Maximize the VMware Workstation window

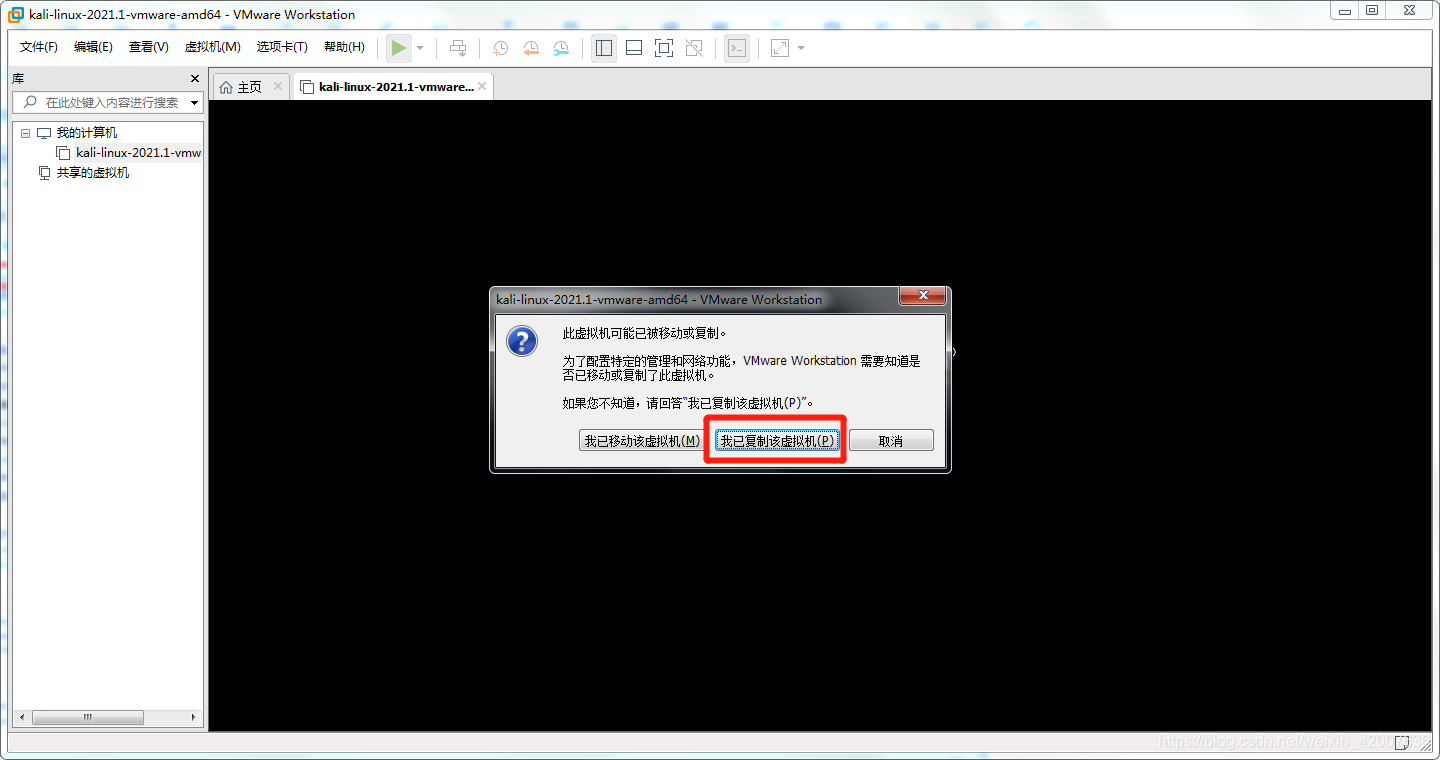[x=1372, y=10]
